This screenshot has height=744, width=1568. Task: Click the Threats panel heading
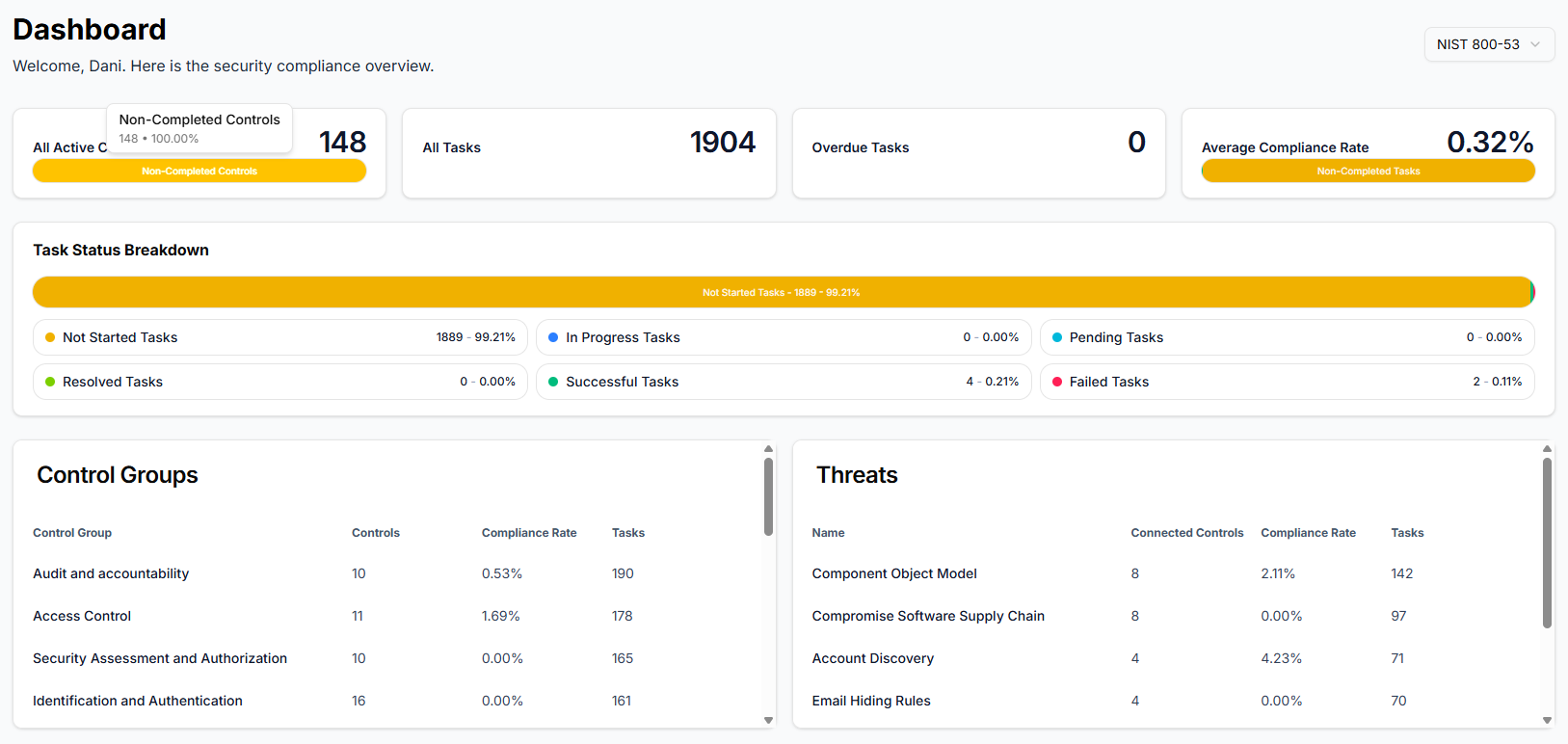[x=857, y=475]
